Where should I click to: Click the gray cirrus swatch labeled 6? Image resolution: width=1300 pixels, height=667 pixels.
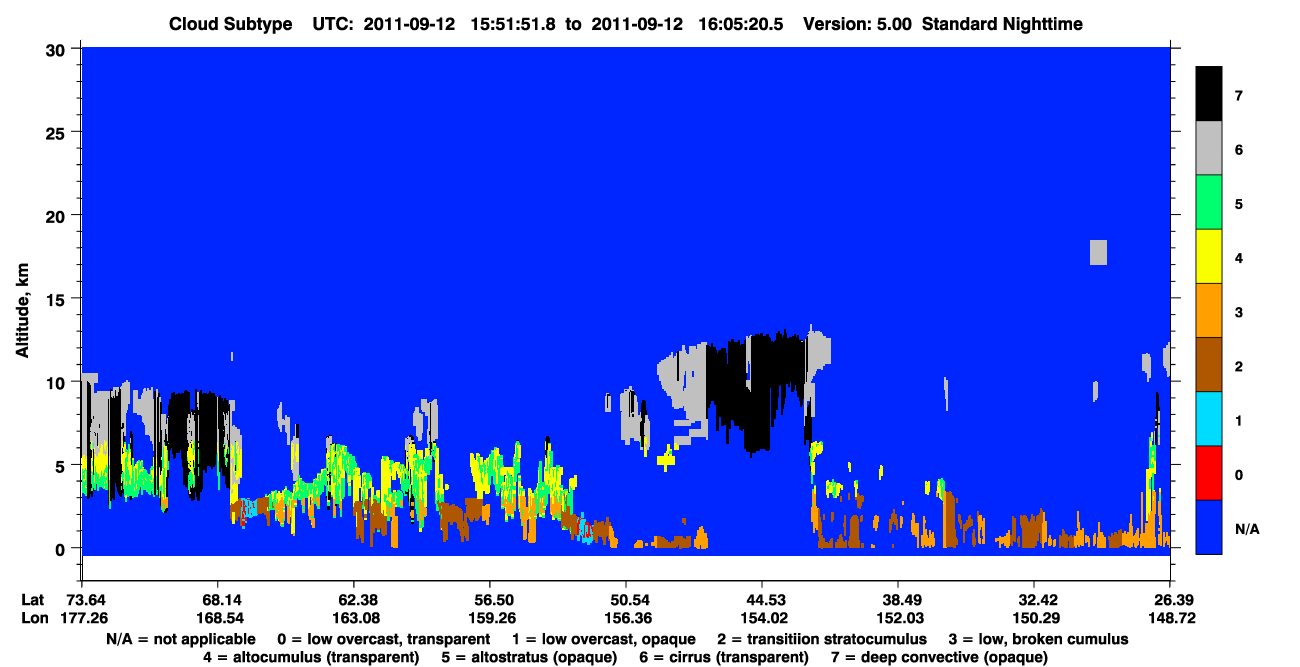(1209, 148)
